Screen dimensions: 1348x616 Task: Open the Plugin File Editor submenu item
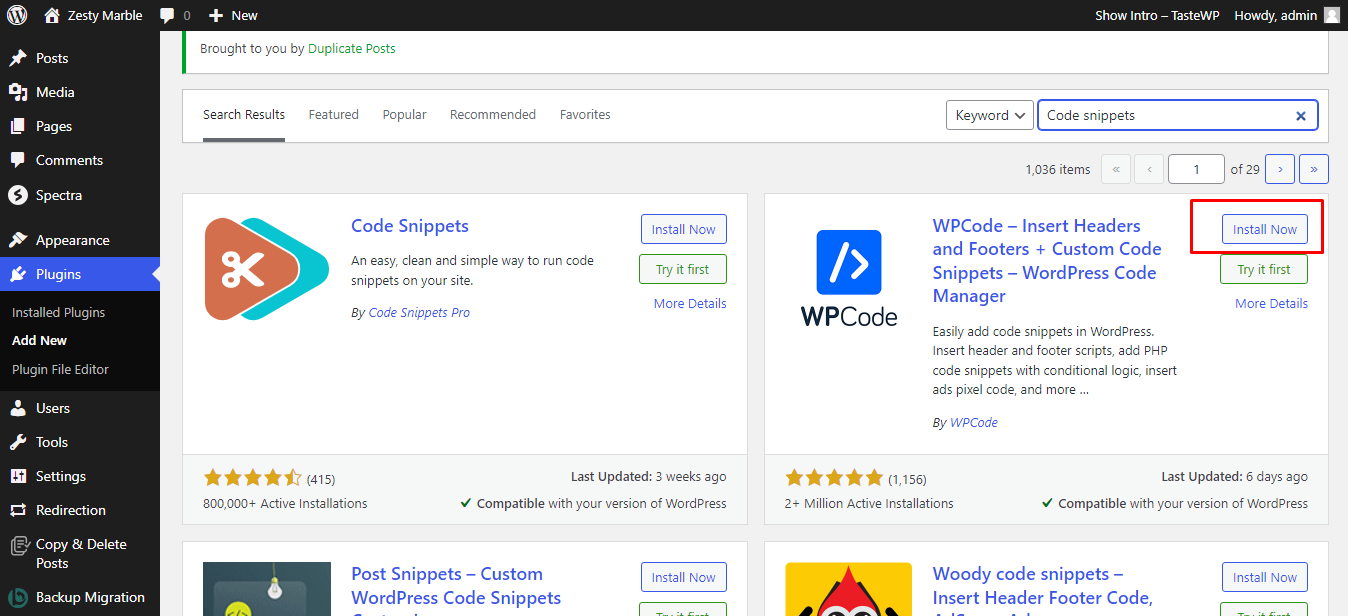[x=60, y=369]
